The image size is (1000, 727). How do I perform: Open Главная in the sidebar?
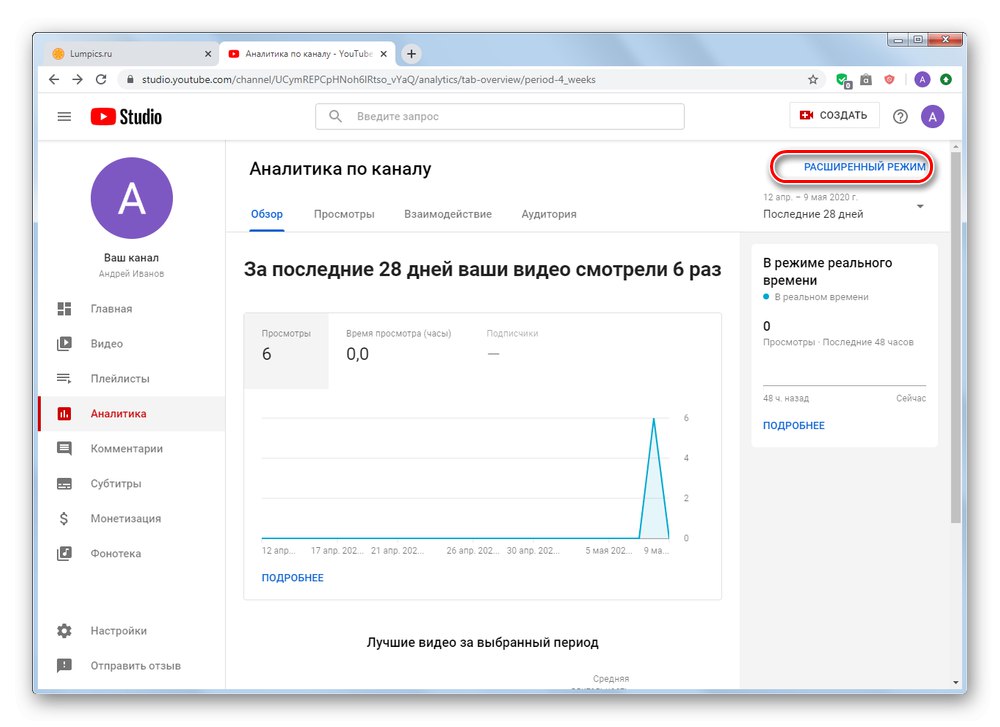pyautogui.click(x=131, y=309)
